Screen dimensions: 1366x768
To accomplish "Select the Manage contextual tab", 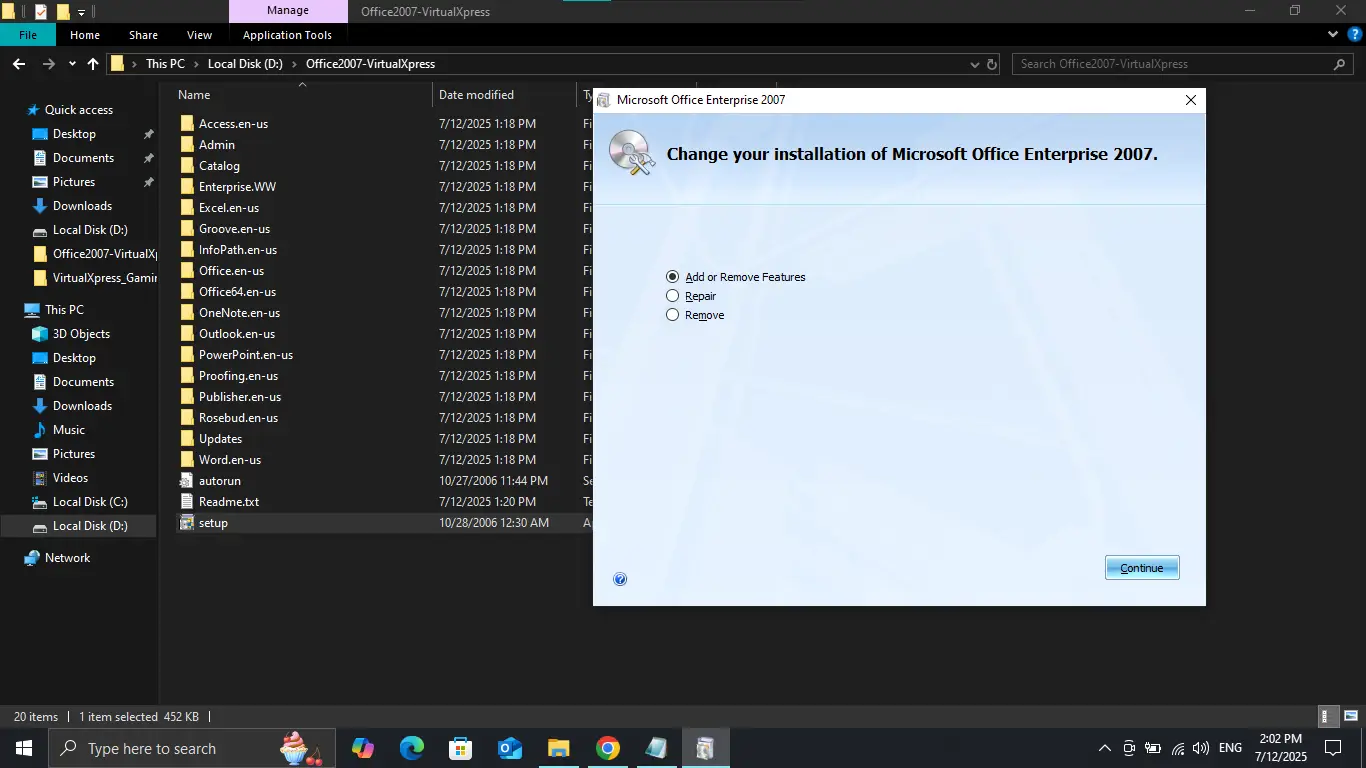I will pos(288,11).
